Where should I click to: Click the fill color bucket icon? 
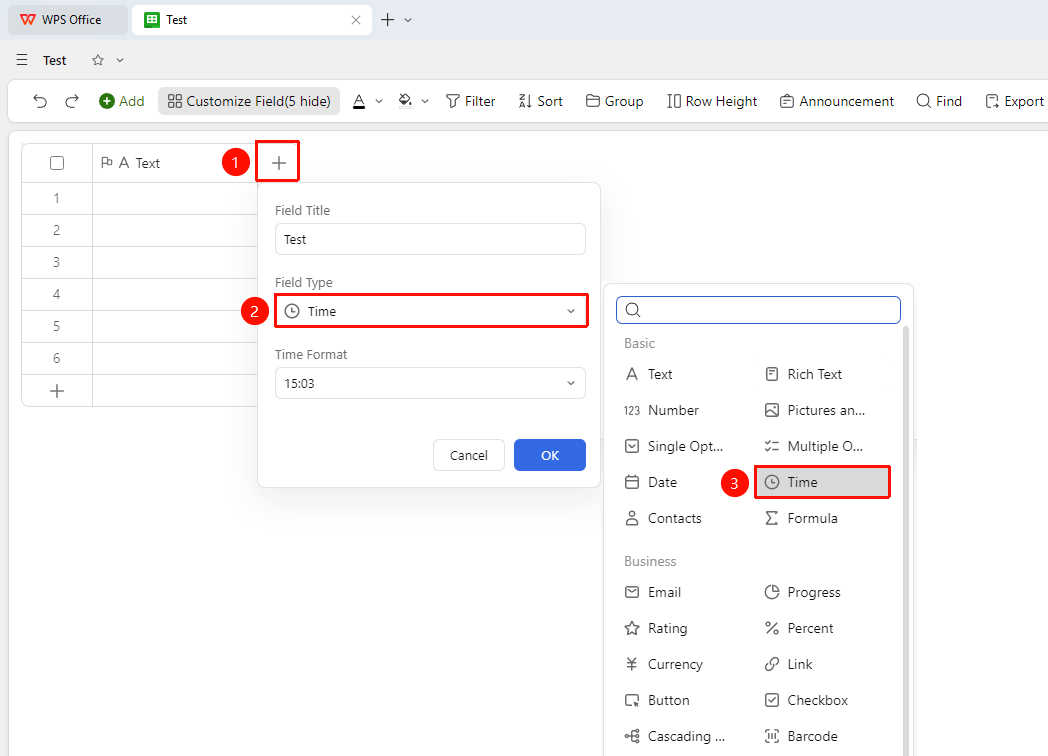405,101
